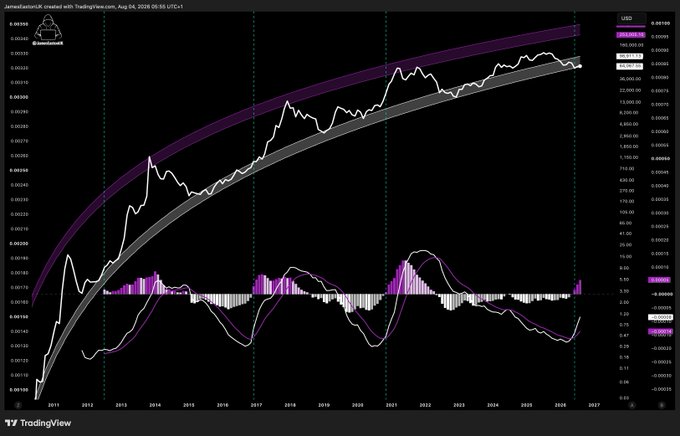The height and width of the screenshot is (436, 680).
Task: Click the header text 'JamesEastonUK created with TradingView.com'
Action: 59,7
